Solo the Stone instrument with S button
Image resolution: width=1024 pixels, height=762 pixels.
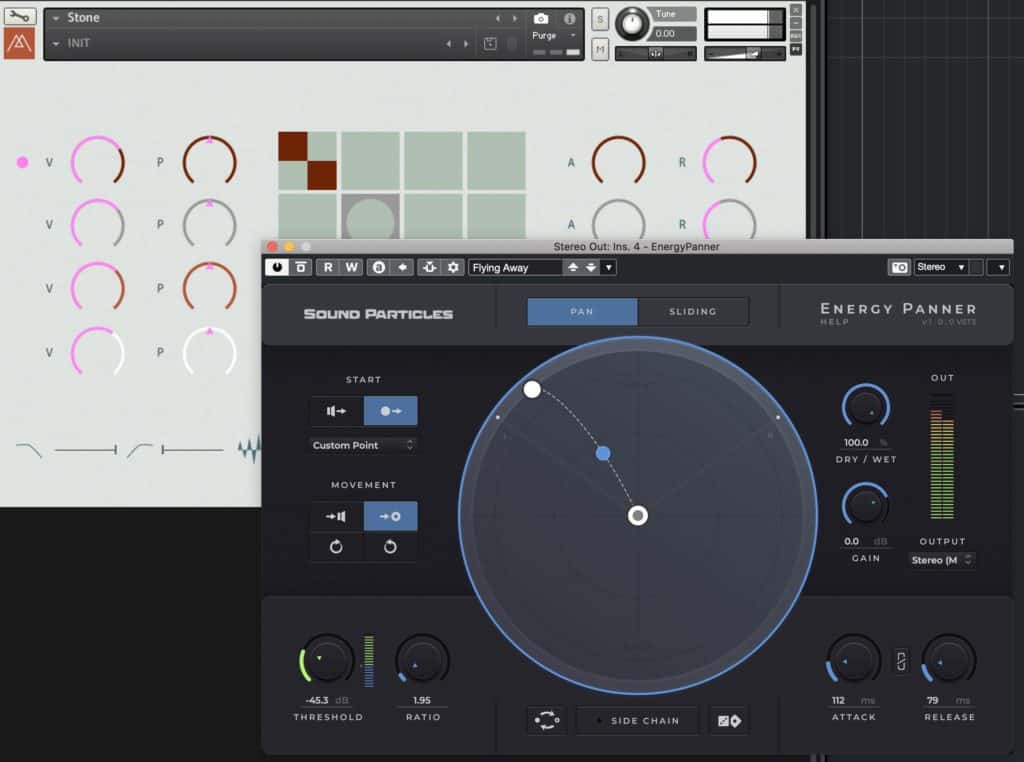[x=600, y=20]
